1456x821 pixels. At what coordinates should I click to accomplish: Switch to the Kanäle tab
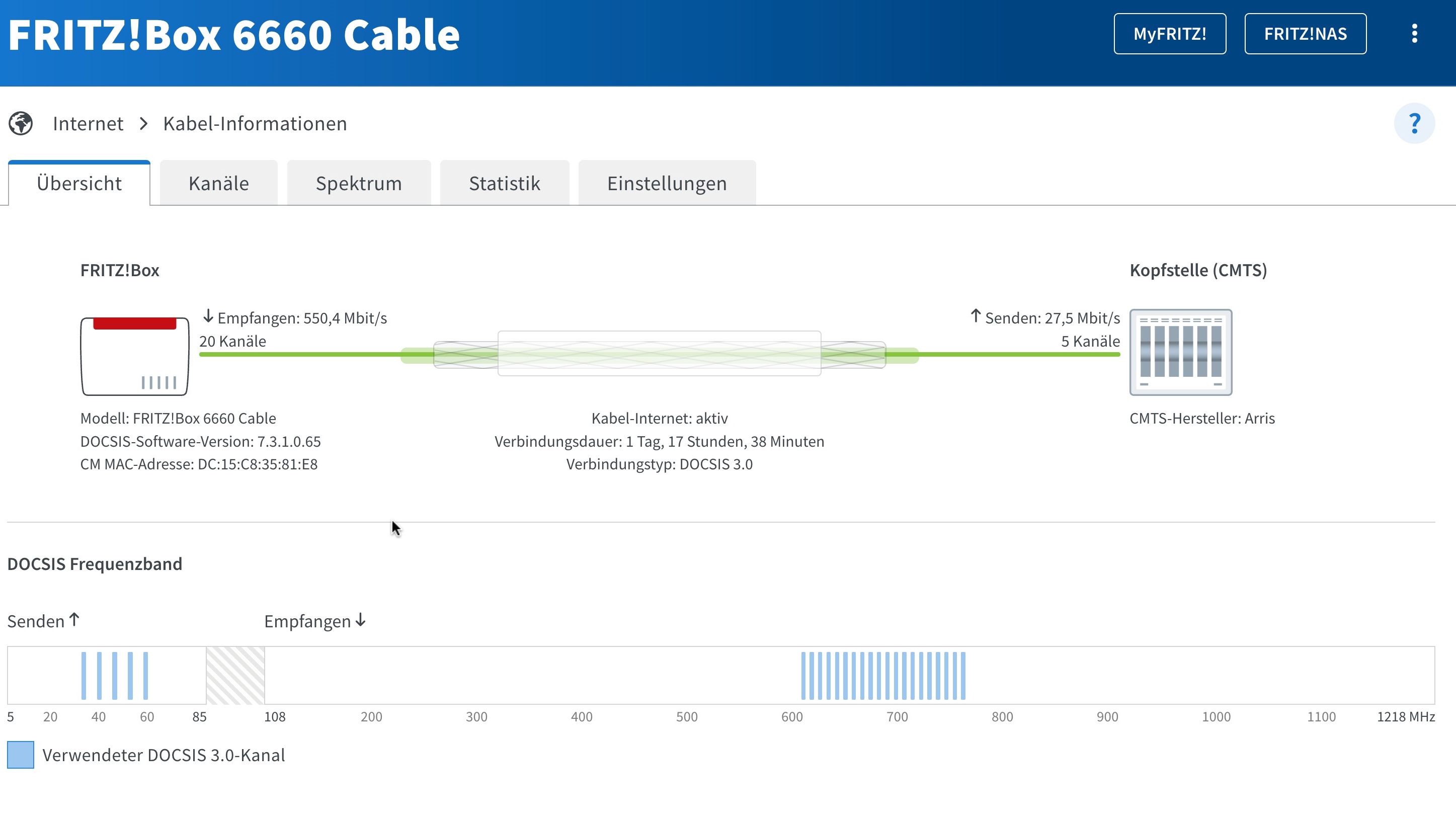[x=219, y=183]
